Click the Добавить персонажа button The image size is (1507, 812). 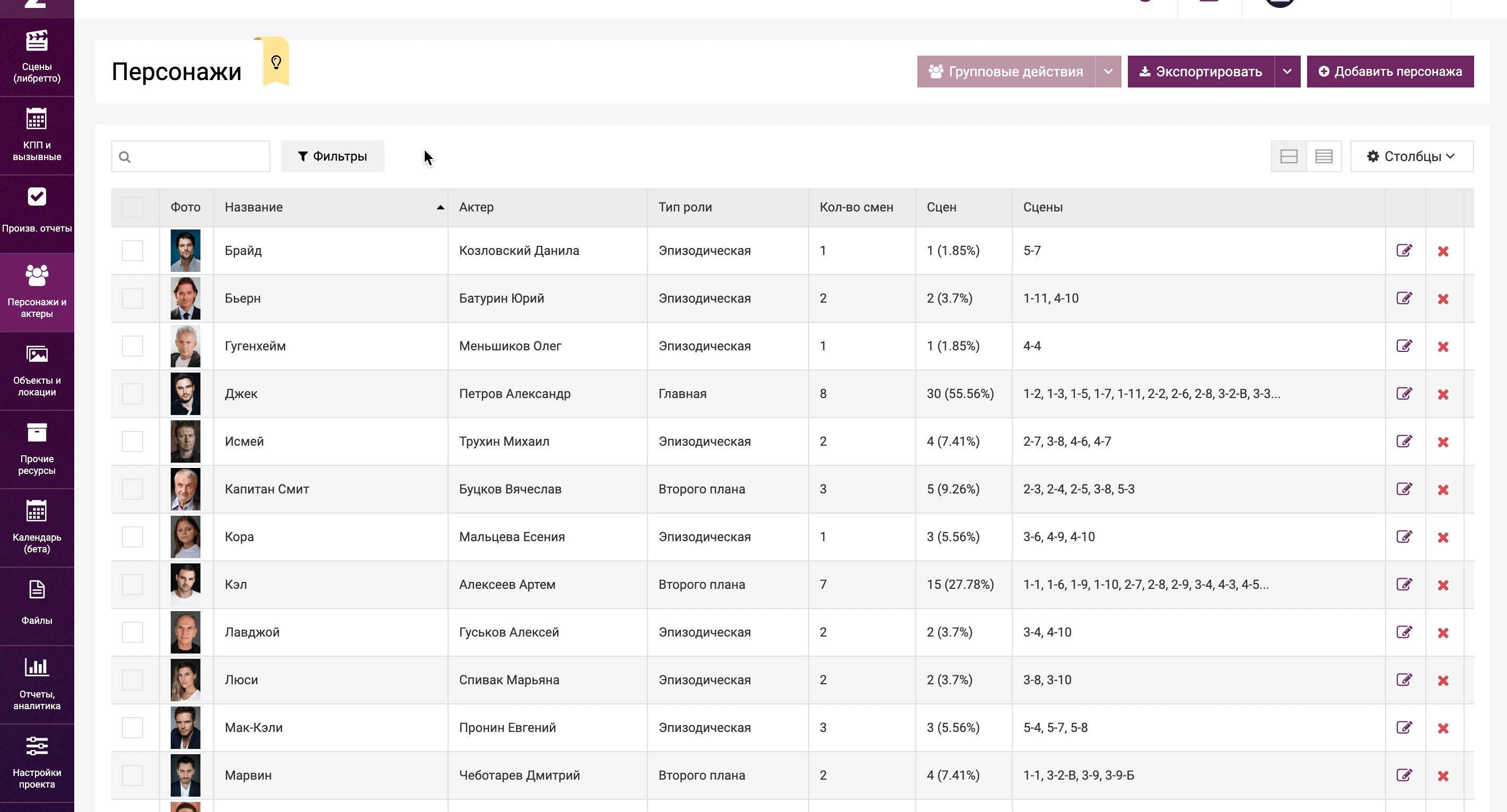pos(1389,72)
